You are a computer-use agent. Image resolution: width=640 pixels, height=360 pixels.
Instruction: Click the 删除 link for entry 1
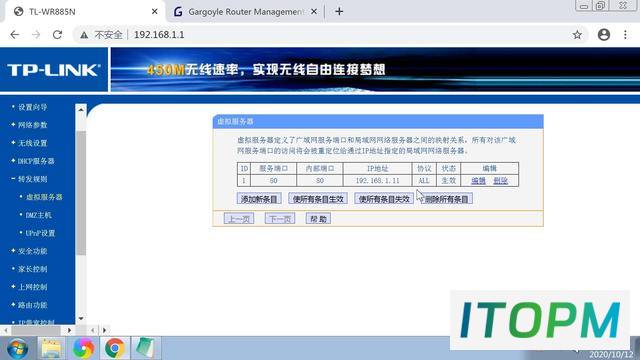[500, 180]
